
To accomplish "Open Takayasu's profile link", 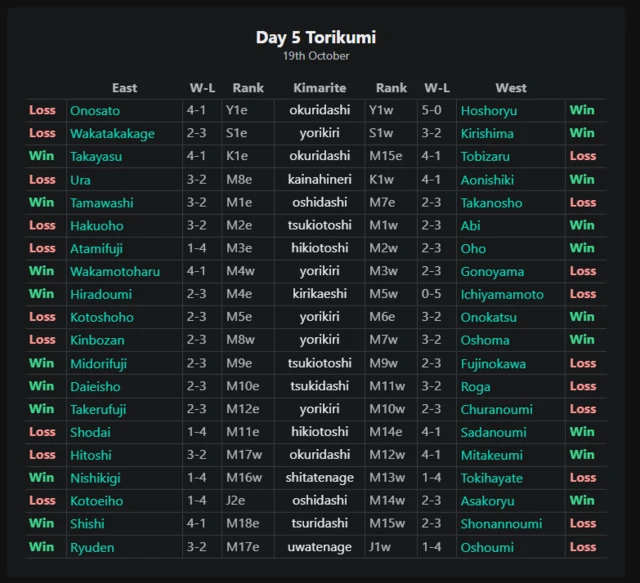I will click(x=96, y=157).
